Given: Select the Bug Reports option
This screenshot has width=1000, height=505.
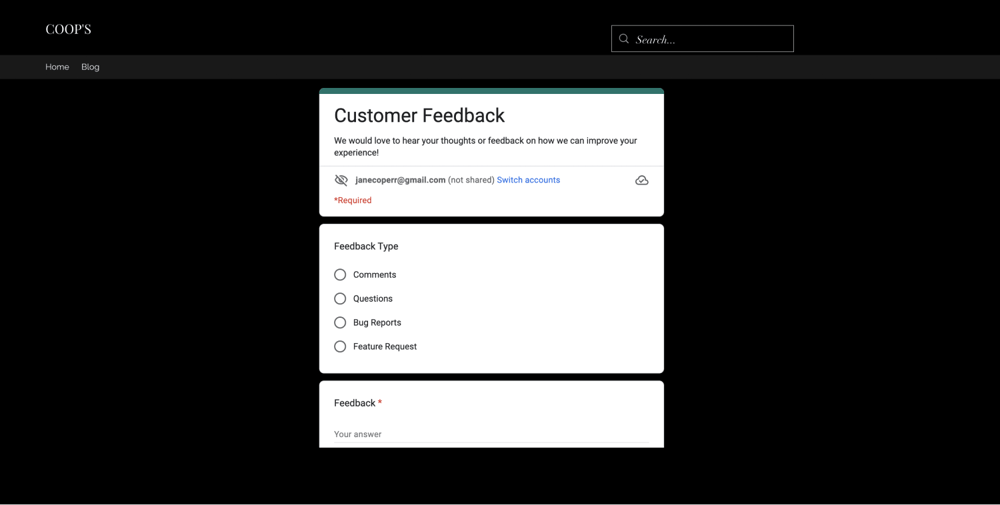Looking at the screenshot, I should (x=340, y=323).
